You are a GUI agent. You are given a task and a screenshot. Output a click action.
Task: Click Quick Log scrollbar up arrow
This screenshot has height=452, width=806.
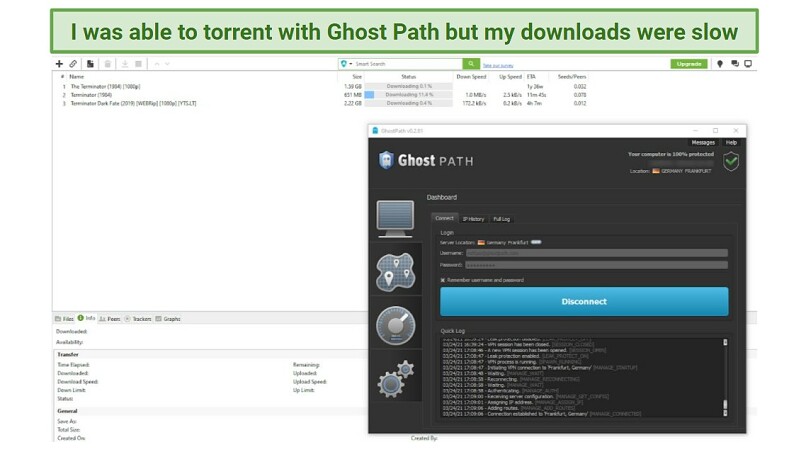click(725, 342)
